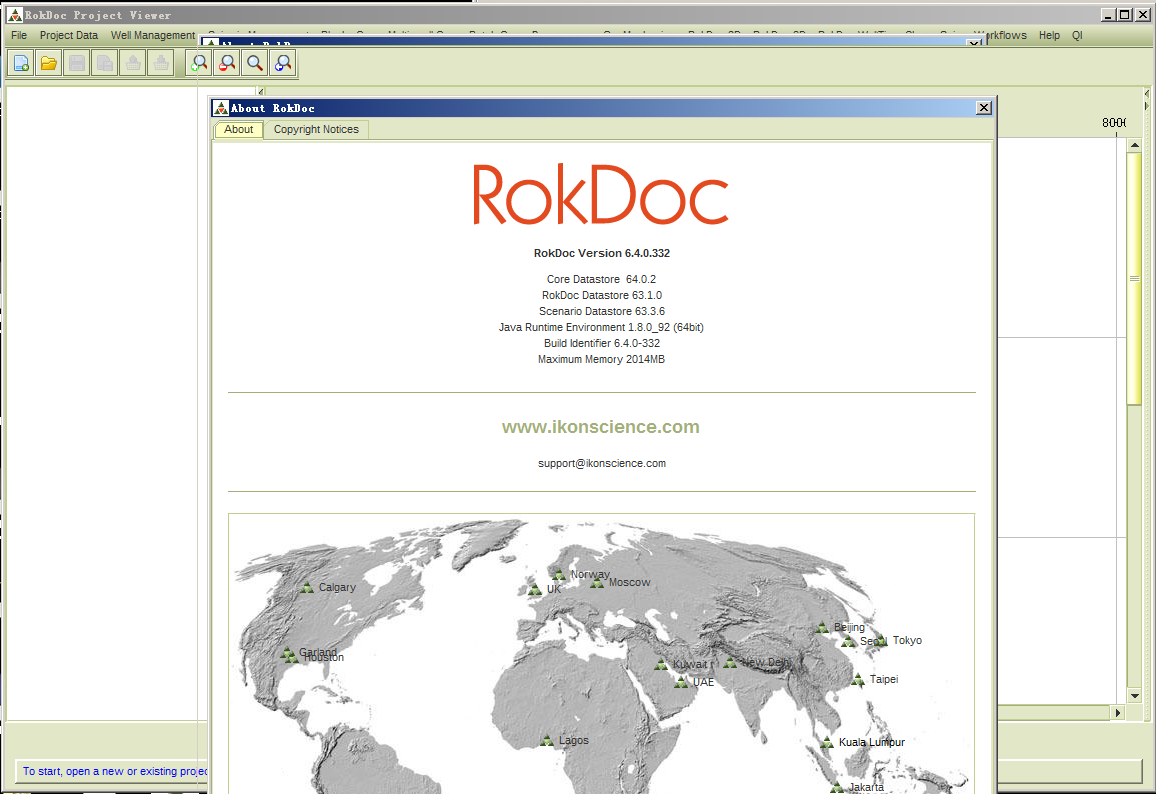Click the Core Datastore 64.0.2 line
The image size is (1156, 794).
pos(602,279)
